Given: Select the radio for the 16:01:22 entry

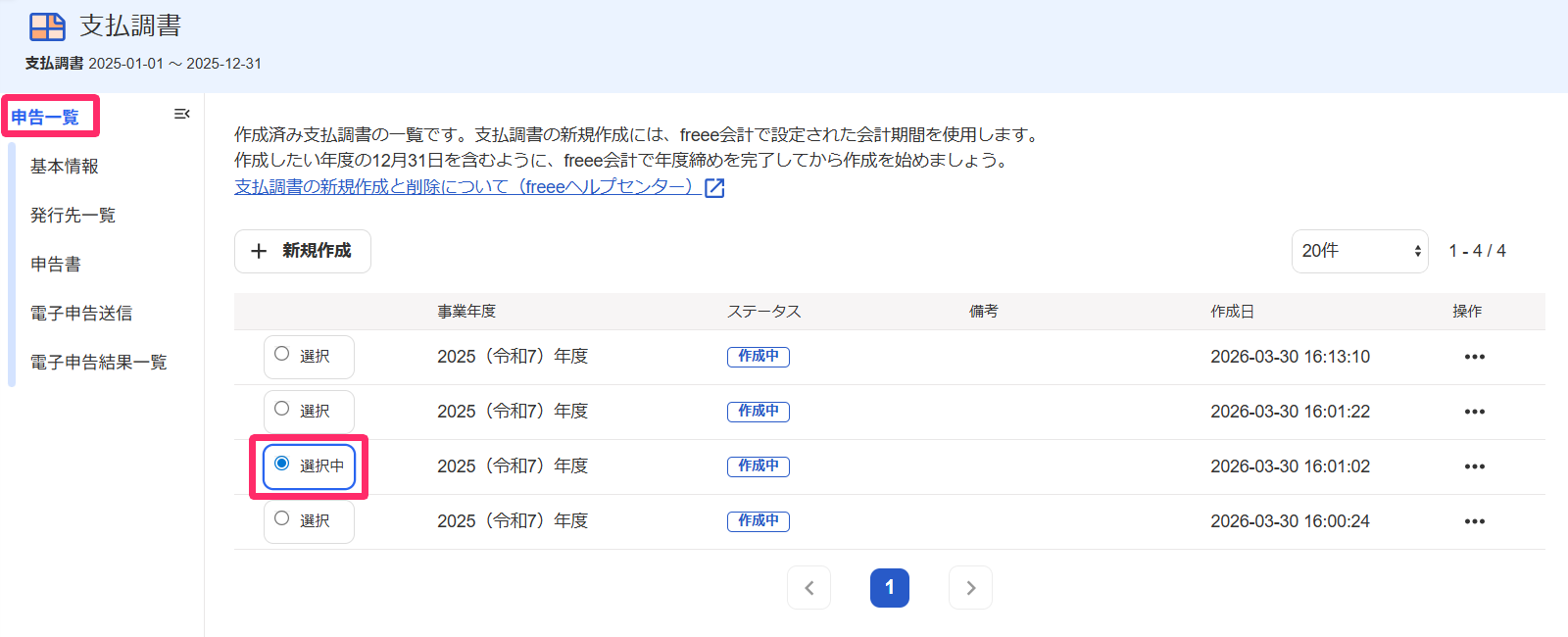Looking at the screenshot, I should pos(282,409).
